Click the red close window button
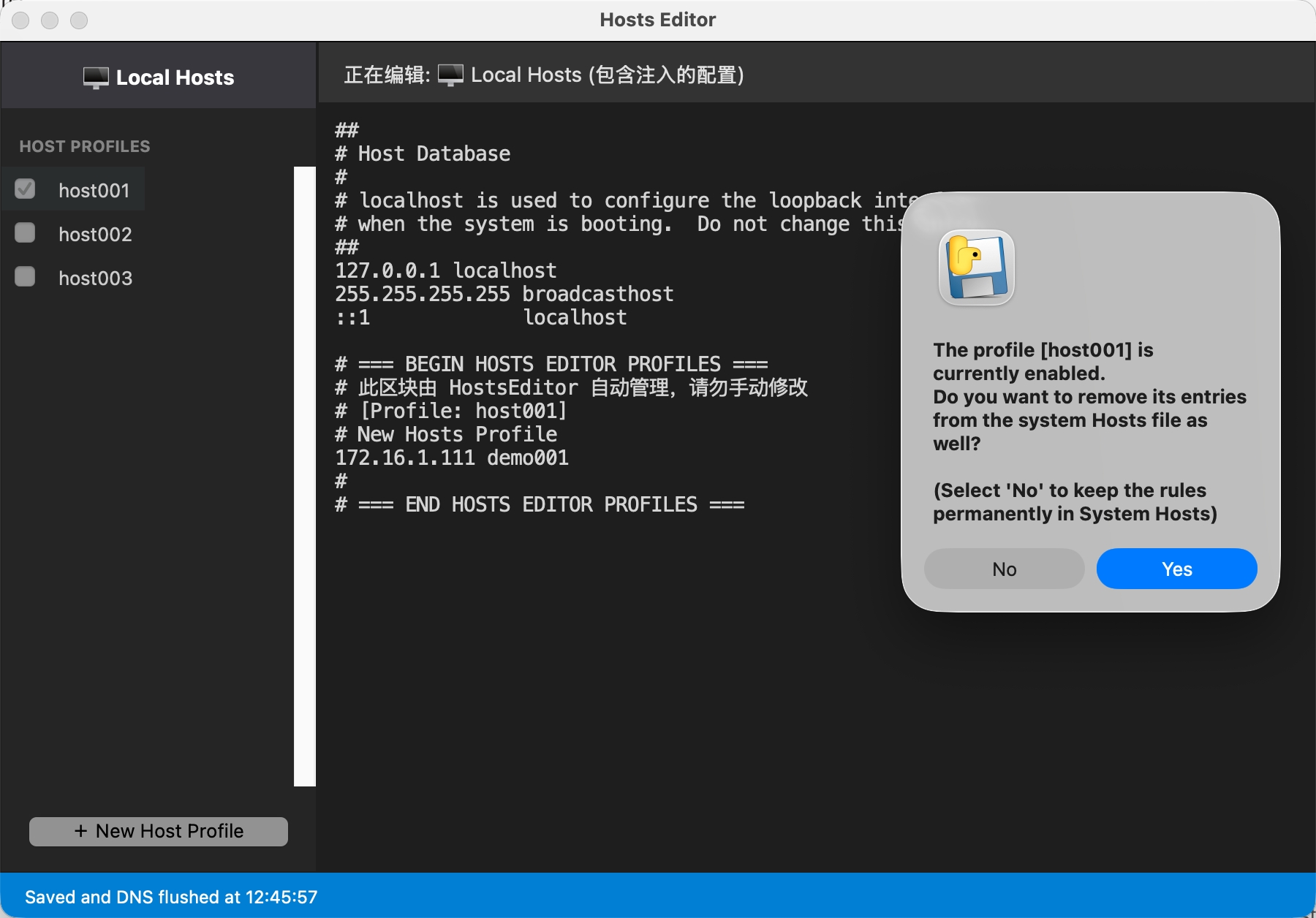Screen dimensions: 1316x918 (20, 20)
